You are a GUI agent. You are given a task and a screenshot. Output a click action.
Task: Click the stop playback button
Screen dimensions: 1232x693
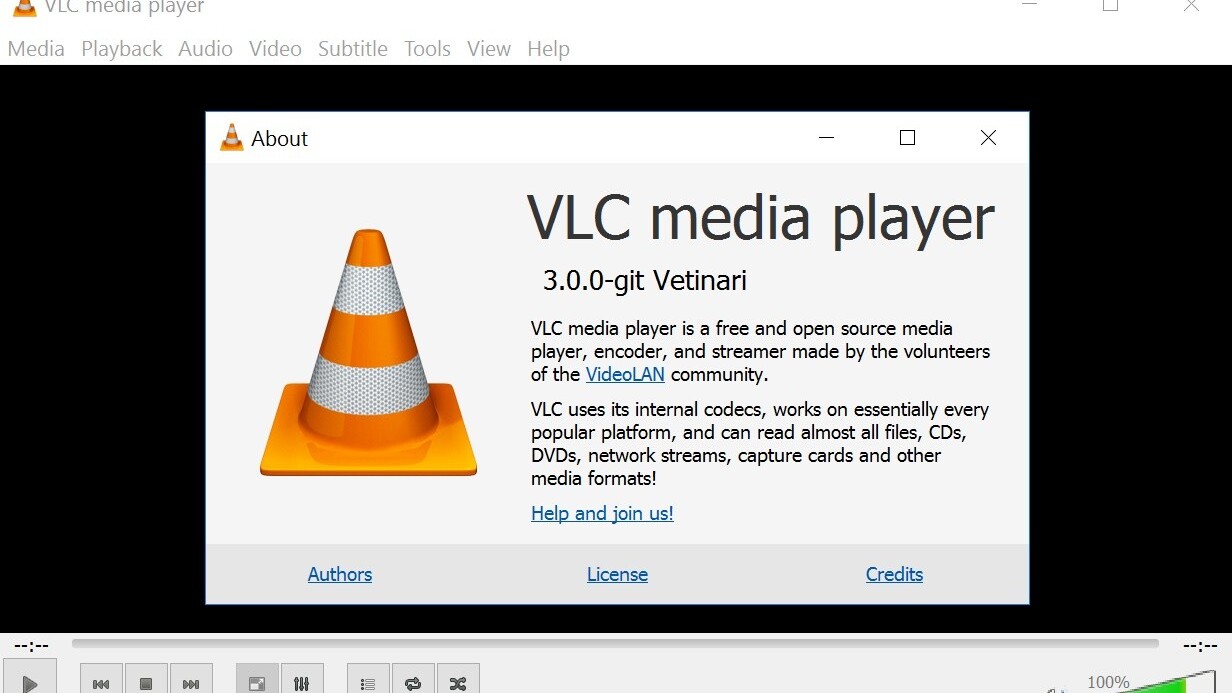(x=146, y=683)
